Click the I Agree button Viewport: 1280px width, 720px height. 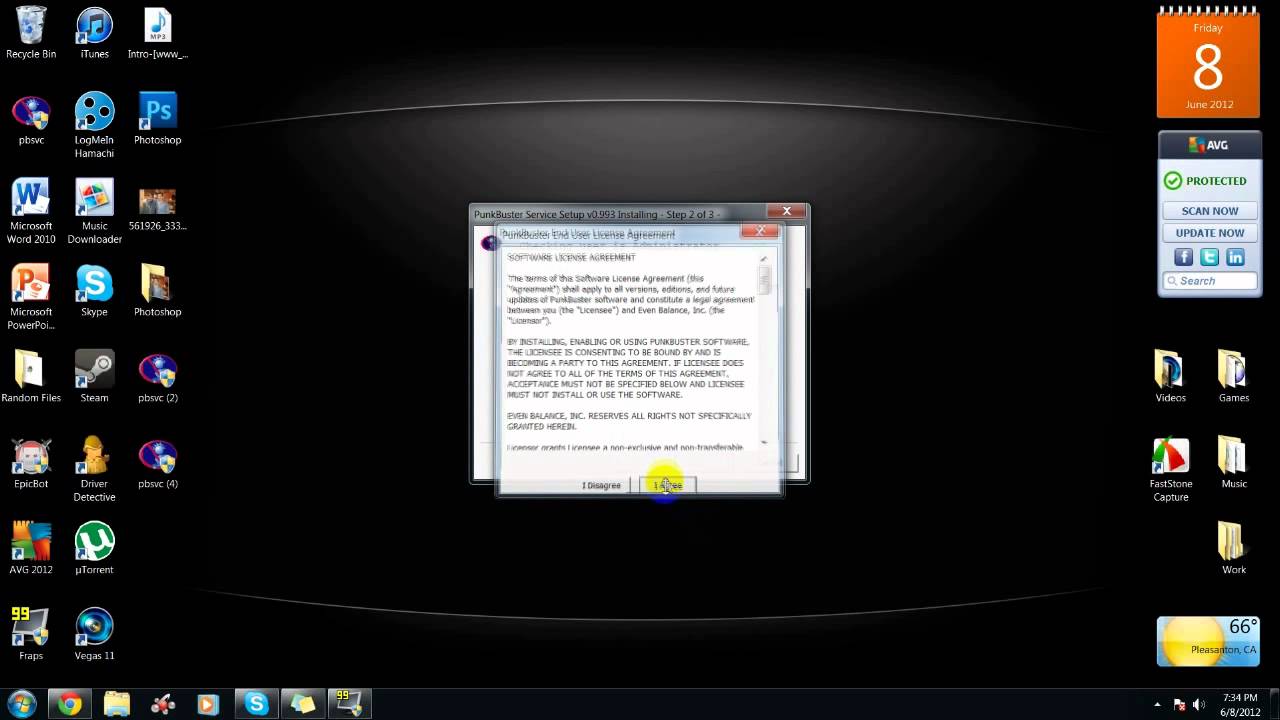[x=667, y=485]
